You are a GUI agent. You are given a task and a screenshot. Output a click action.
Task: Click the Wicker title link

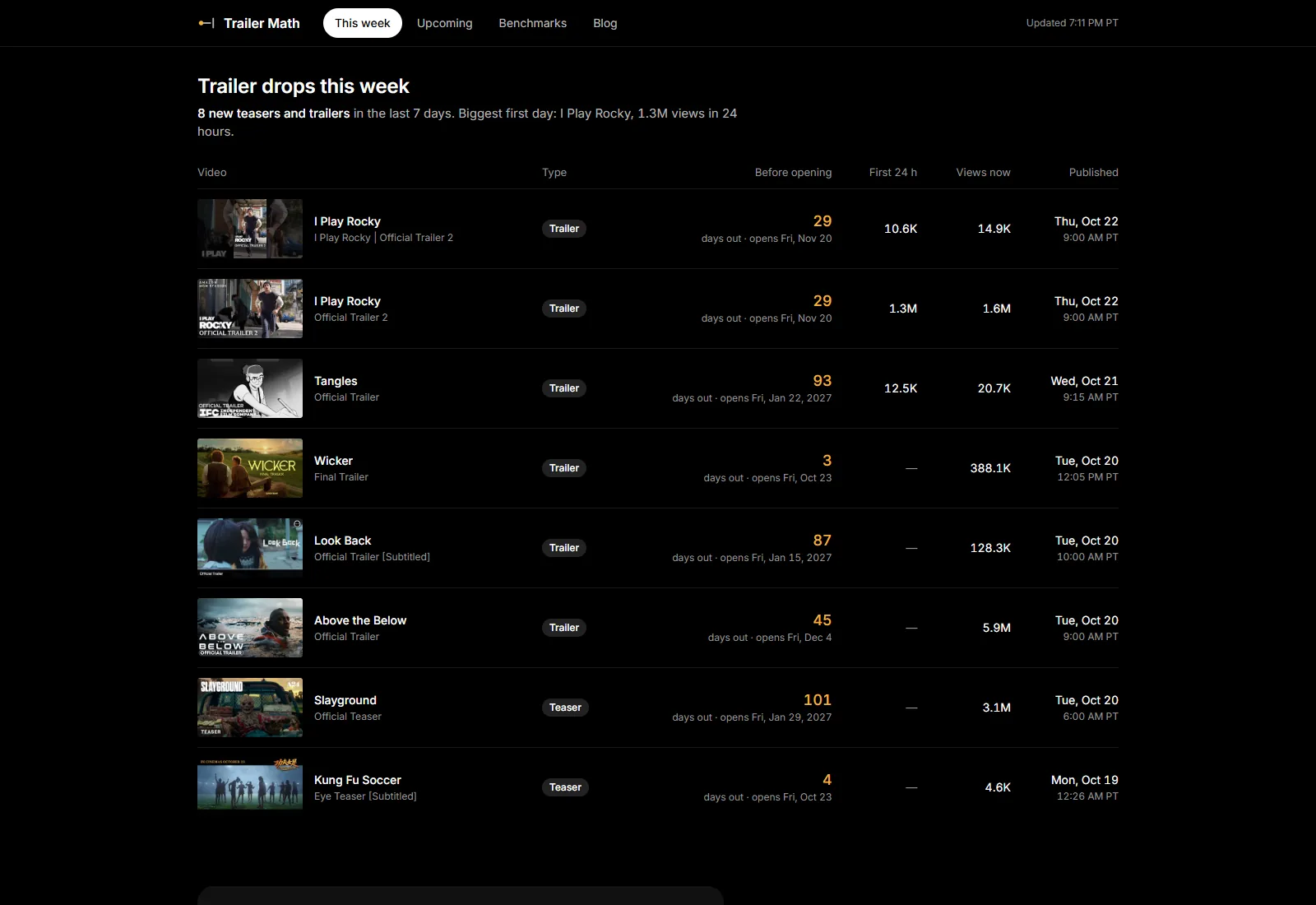pos(333,461)
